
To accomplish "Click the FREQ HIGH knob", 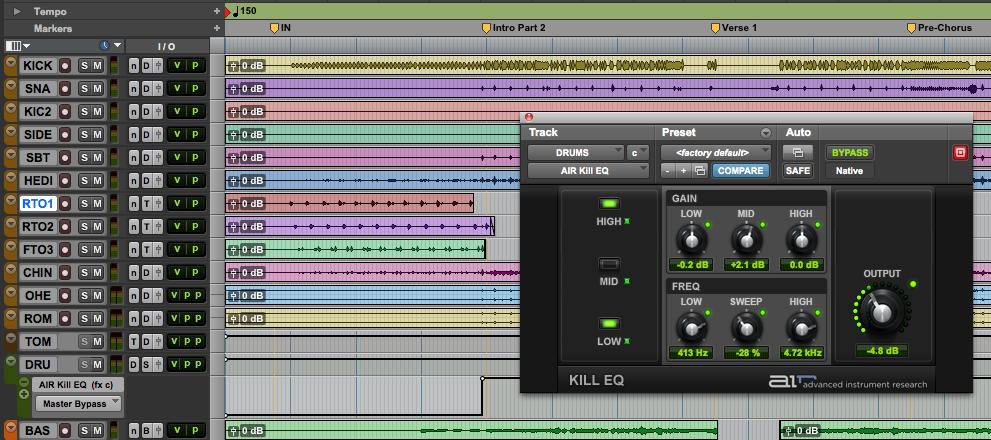I will 801,328.
